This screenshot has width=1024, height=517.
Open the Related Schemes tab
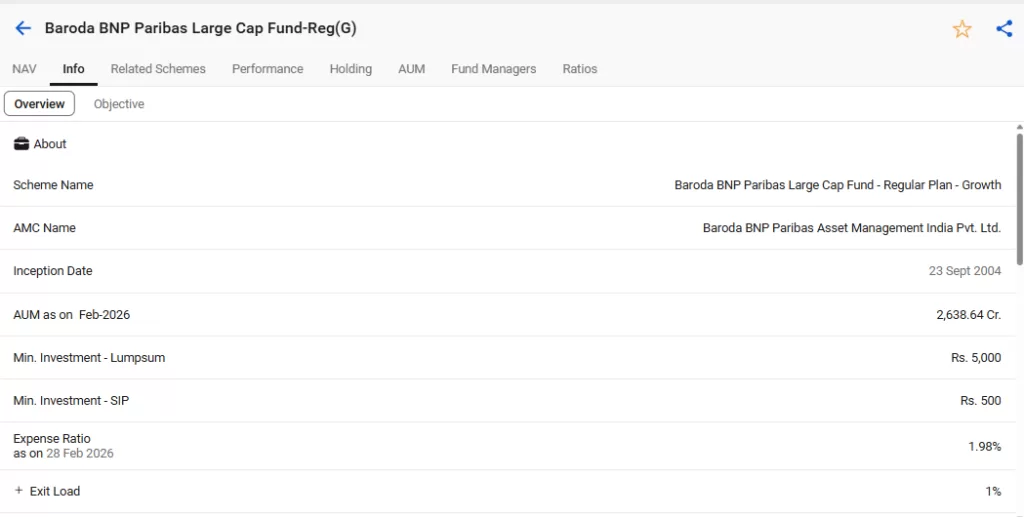(158, 69)
